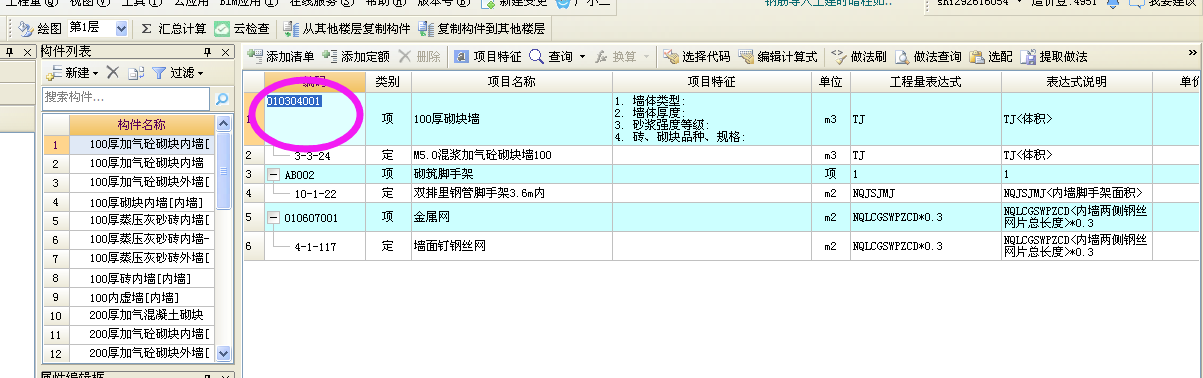This screenshot has height=378, width=1203.
Task: Click the 构件名称 column header
Action: [141, 125]
